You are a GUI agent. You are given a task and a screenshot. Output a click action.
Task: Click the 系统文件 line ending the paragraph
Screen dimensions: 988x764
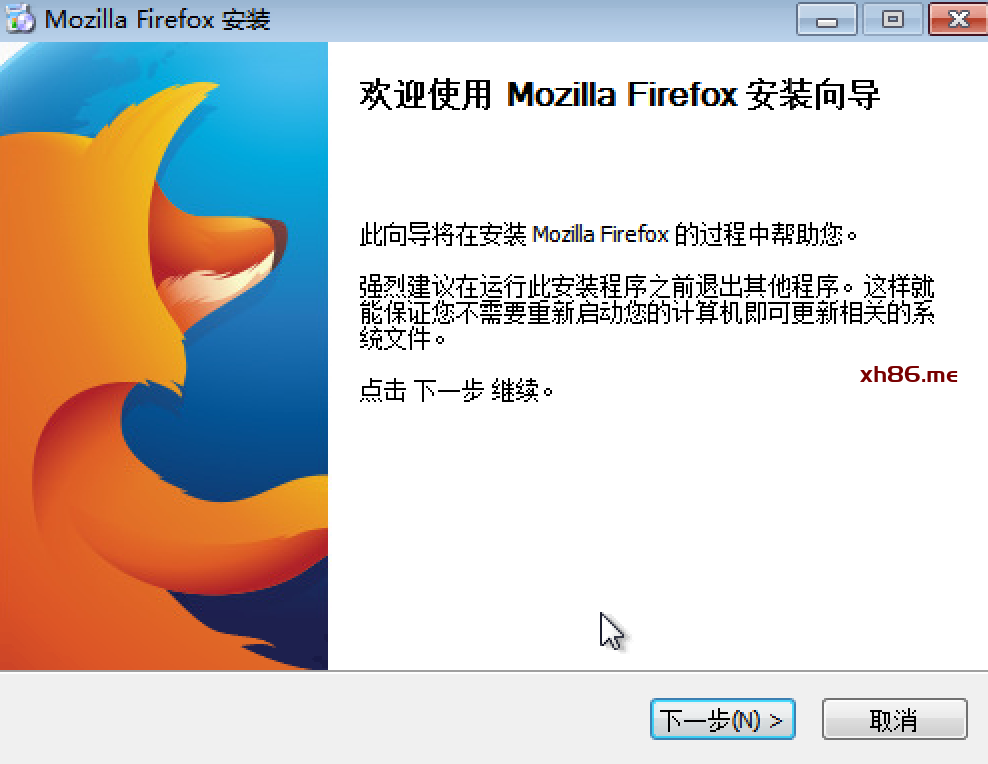pos(402,339)
